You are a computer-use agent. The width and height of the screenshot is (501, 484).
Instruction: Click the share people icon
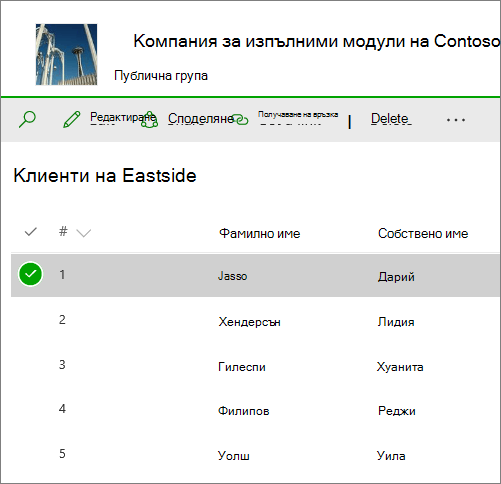click(149, 120)
